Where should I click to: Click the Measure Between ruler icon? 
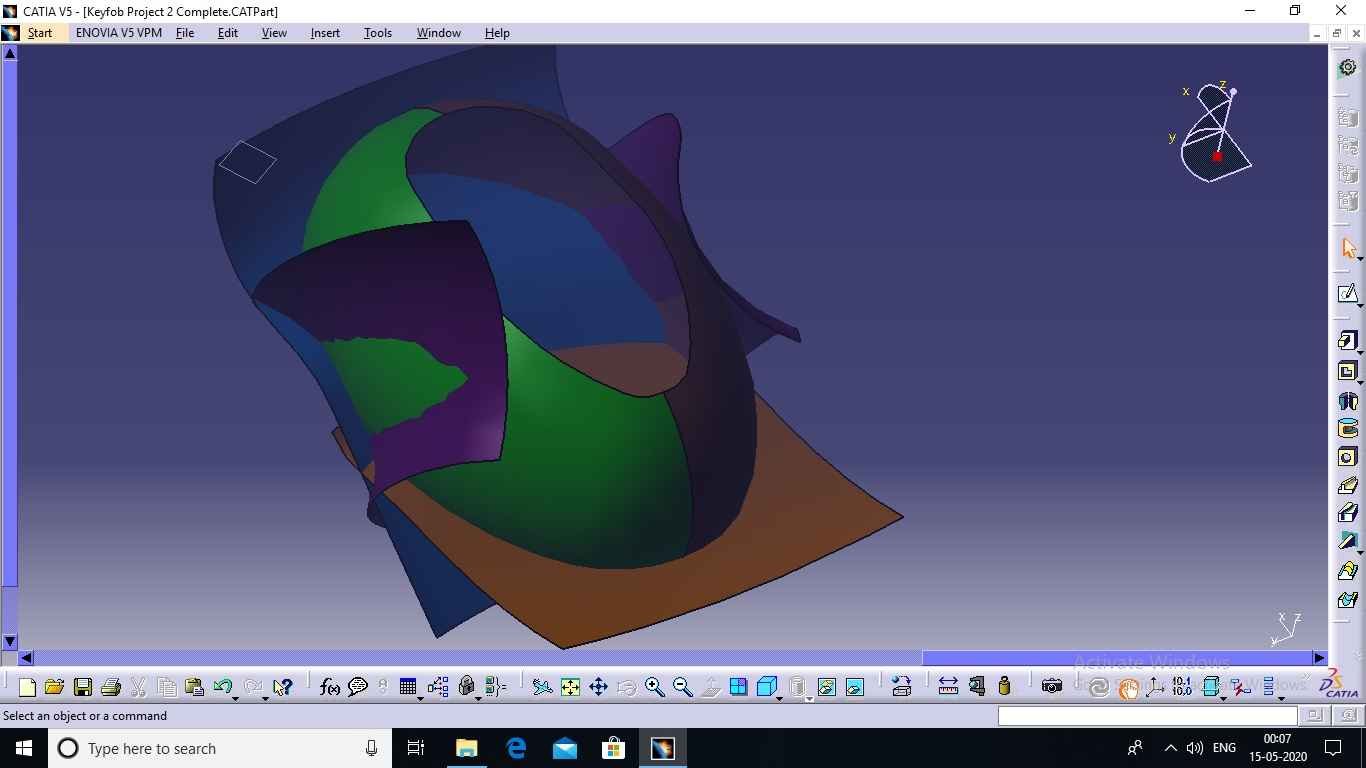click(948, 687)
